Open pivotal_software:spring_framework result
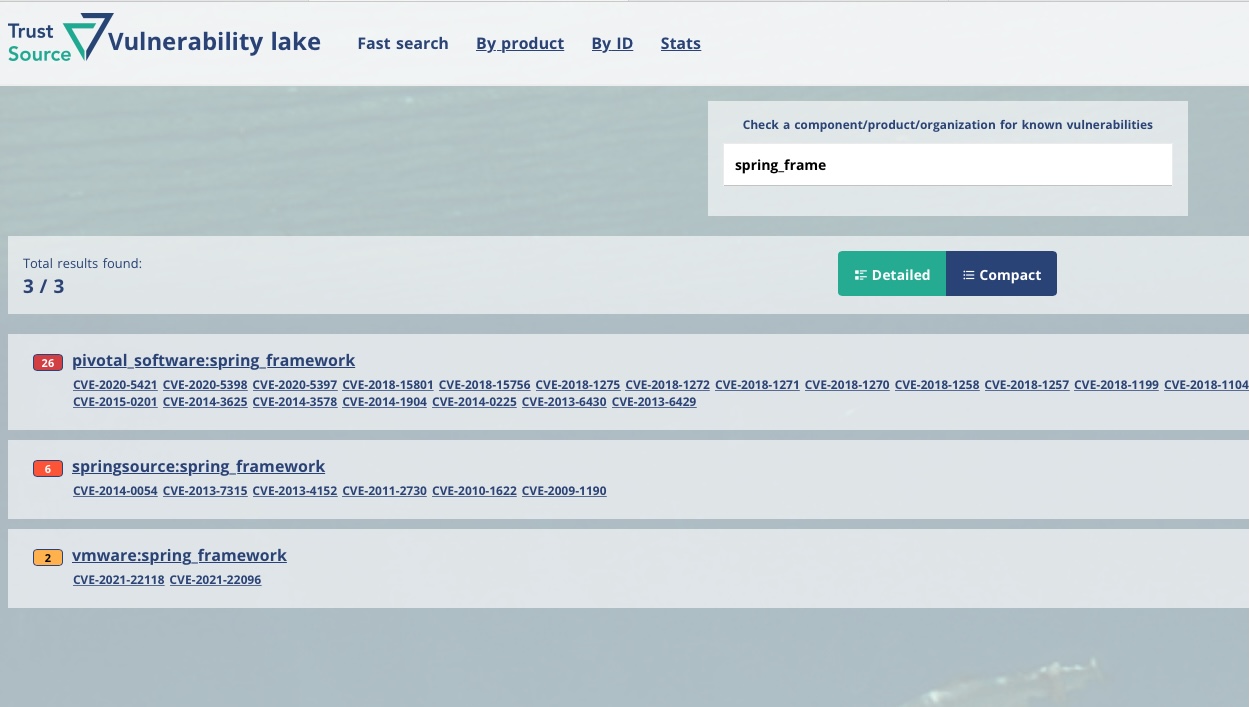The image size is (1249, 707). point(213,360)
